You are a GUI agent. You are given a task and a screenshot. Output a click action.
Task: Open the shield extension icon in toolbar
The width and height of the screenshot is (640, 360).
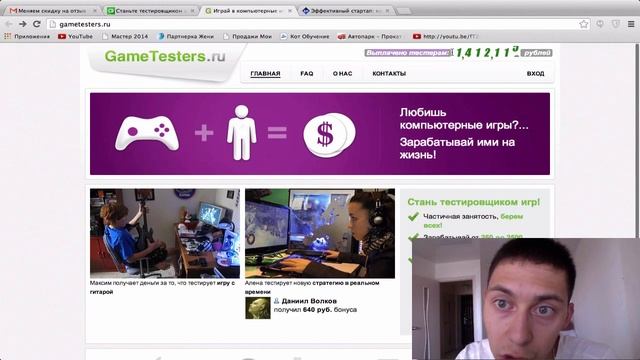click(x=616, y=24)
